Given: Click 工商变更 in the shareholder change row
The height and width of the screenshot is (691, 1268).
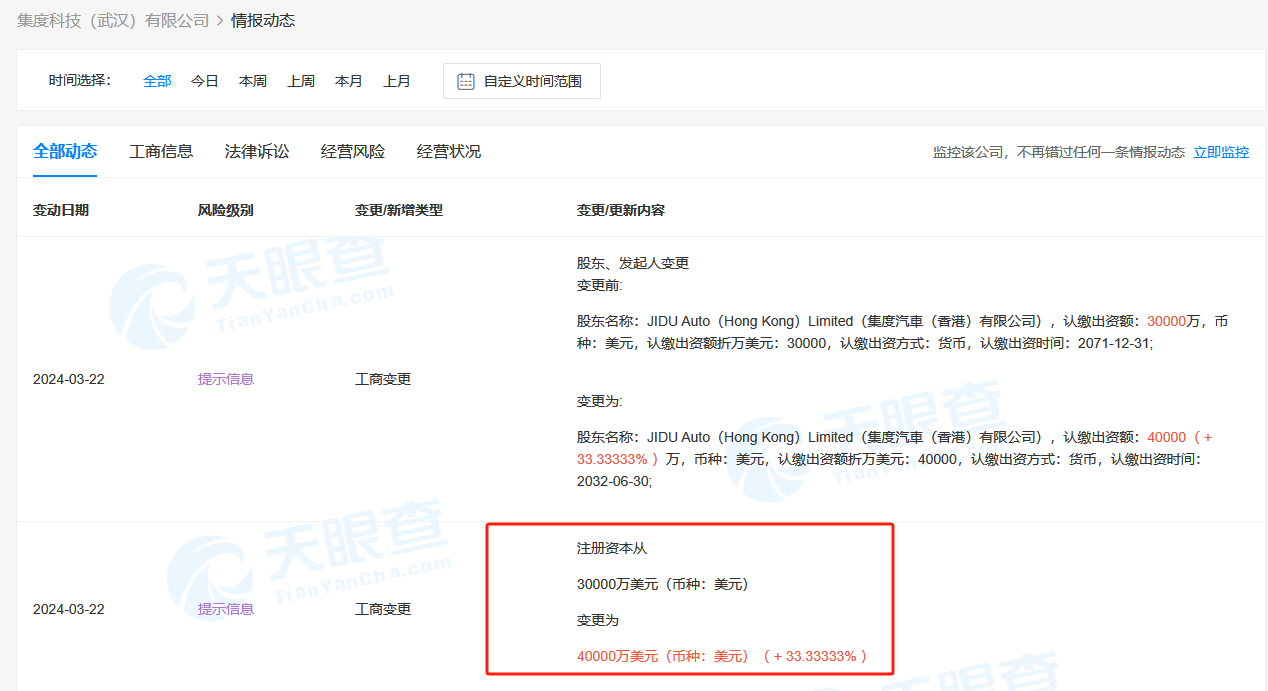Looking at the screenshot, I should [383, 379].
